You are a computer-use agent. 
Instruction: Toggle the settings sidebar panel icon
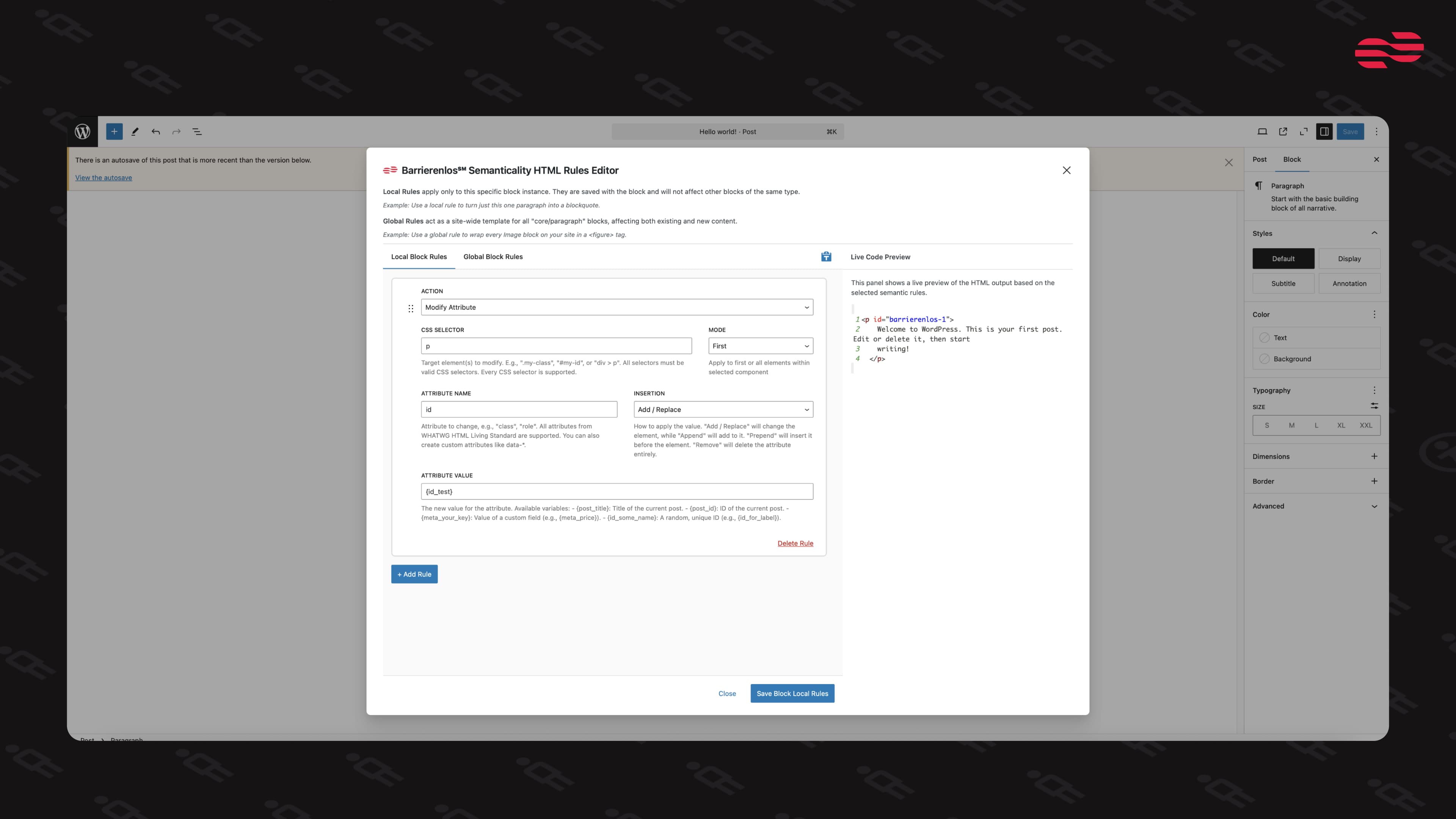(x=1324, y=132)
